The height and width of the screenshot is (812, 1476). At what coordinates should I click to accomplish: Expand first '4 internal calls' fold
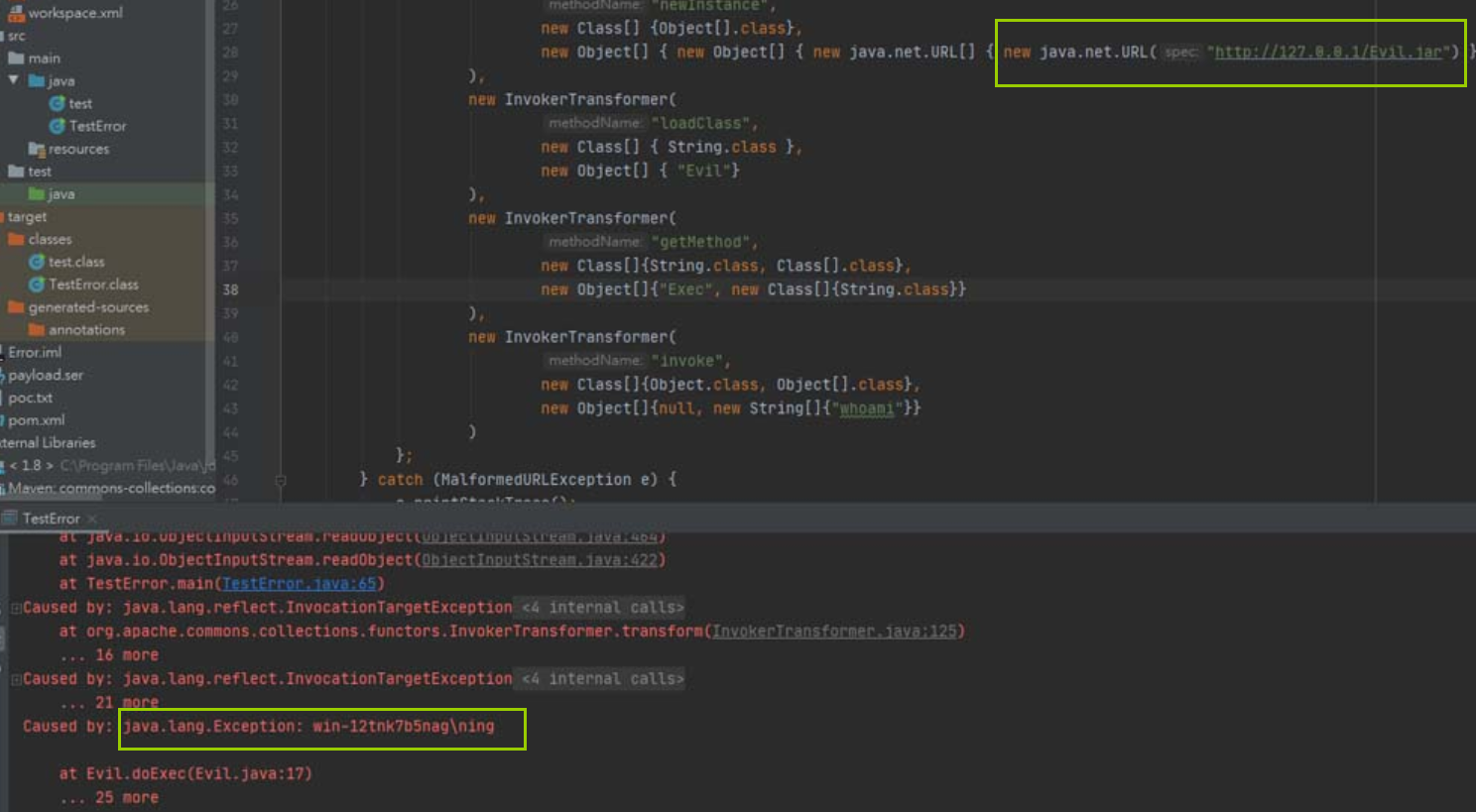tap(602, 608)
